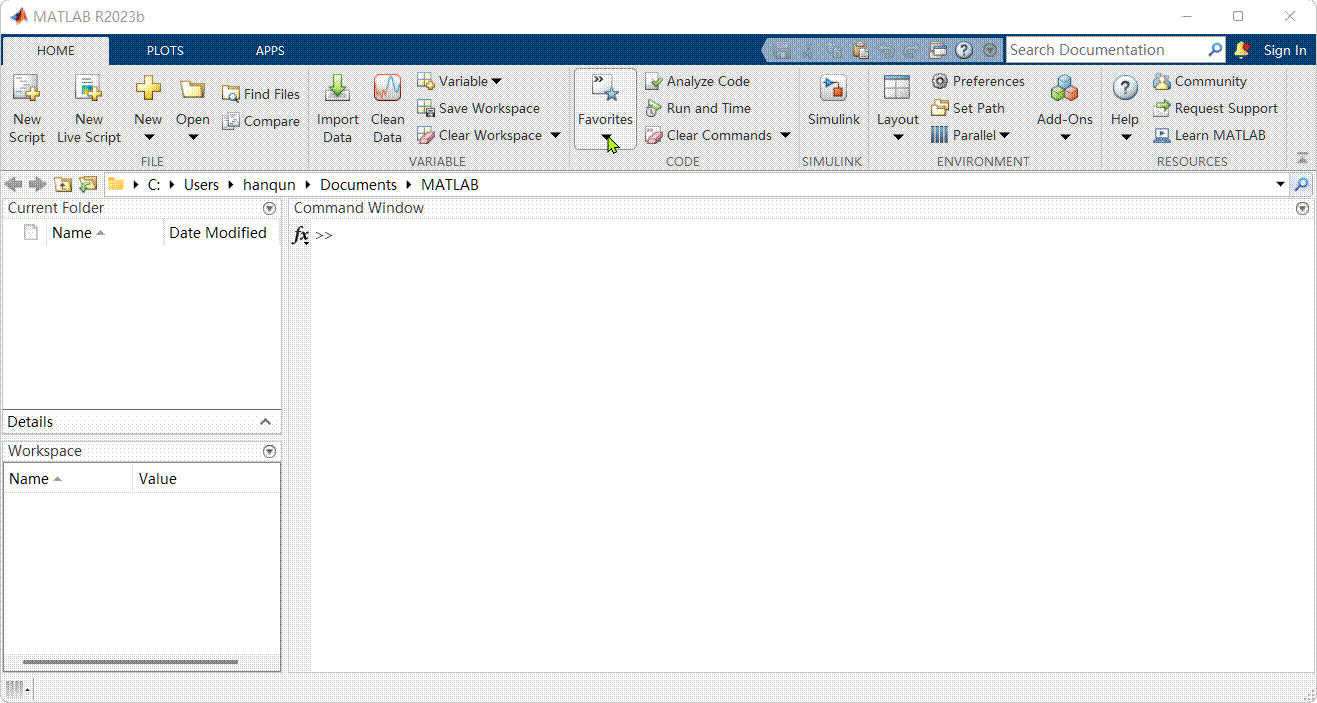Launch the Compare tool
Viewport: 1317px width, 703px height.
click(x=260, y=121)
